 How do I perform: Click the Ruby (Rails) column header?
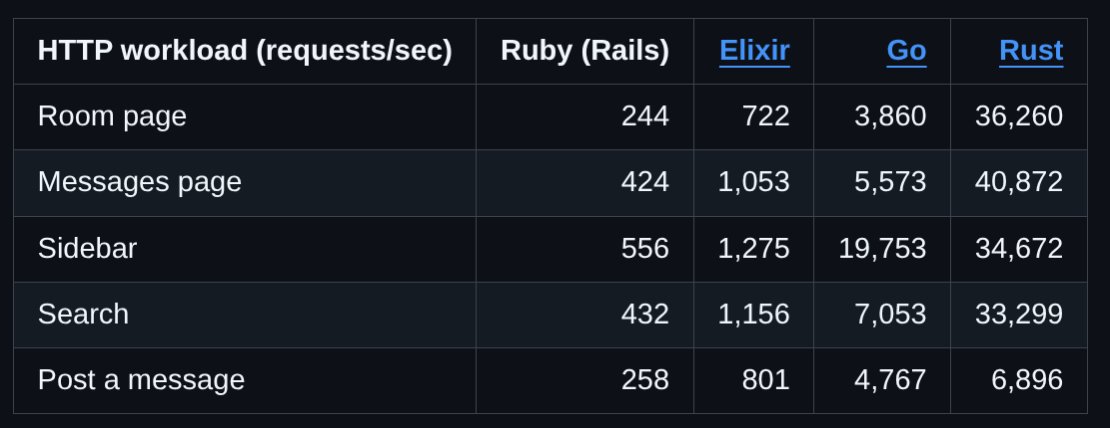[x=585, y=51]
